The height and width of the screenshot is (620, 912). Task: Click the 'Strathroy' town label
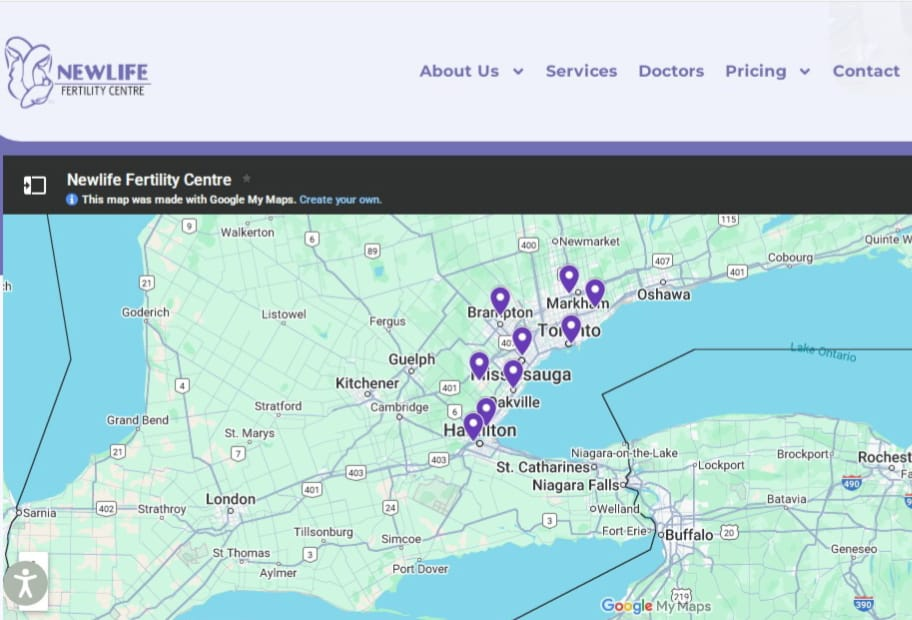coord(162,509)
